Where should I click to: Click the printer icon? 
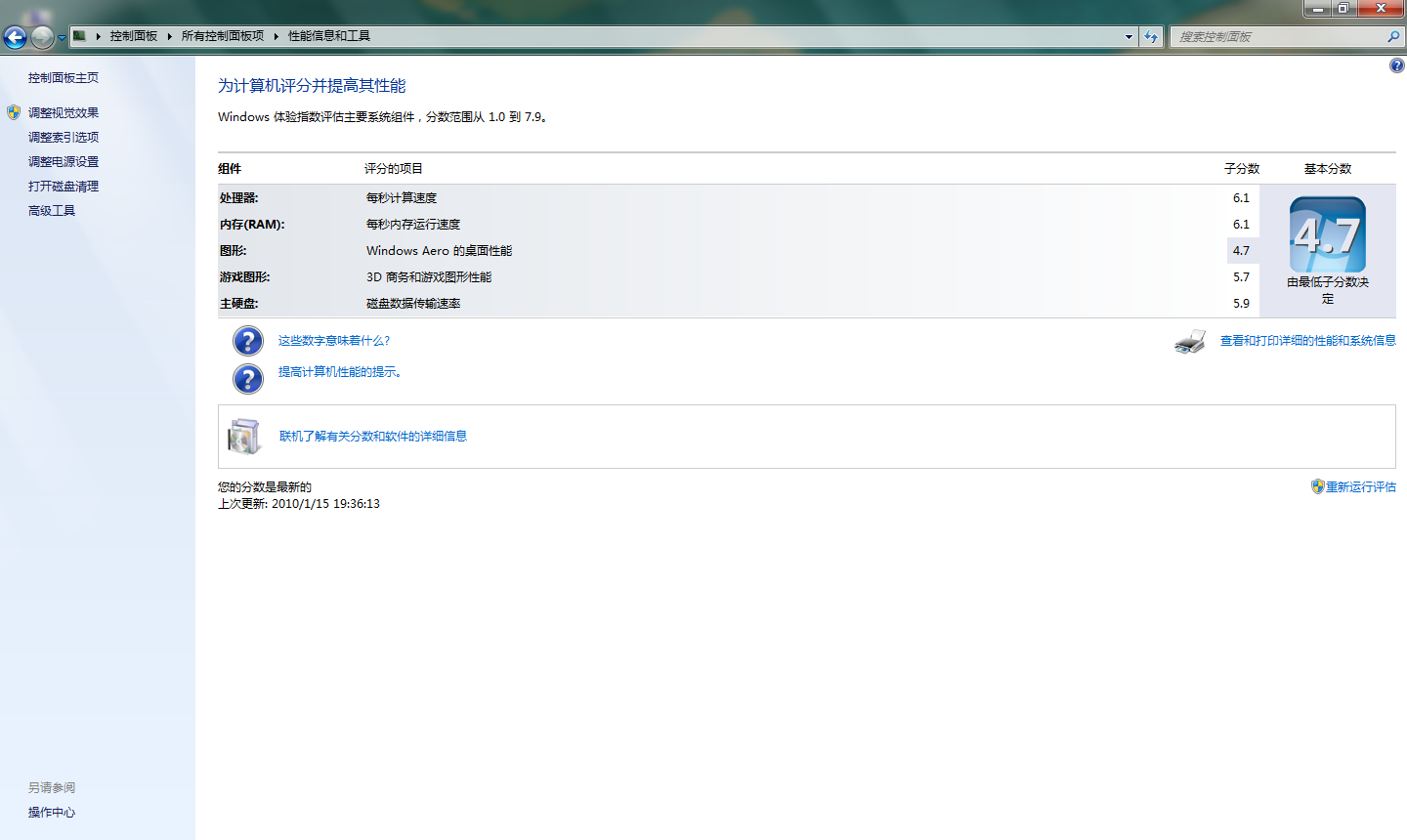click(1190, 342)
